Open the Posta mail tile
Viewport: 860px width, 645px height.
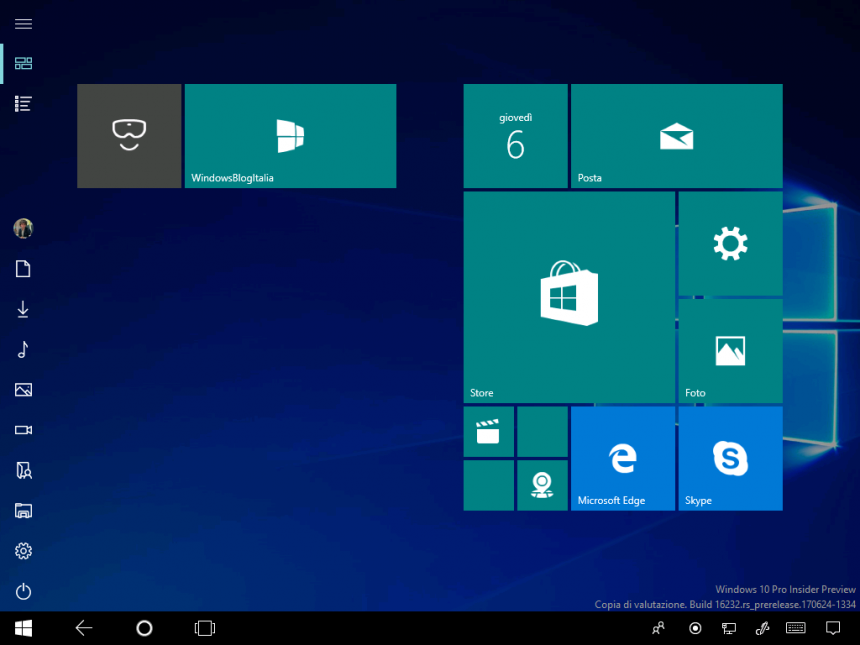point(676,136)
